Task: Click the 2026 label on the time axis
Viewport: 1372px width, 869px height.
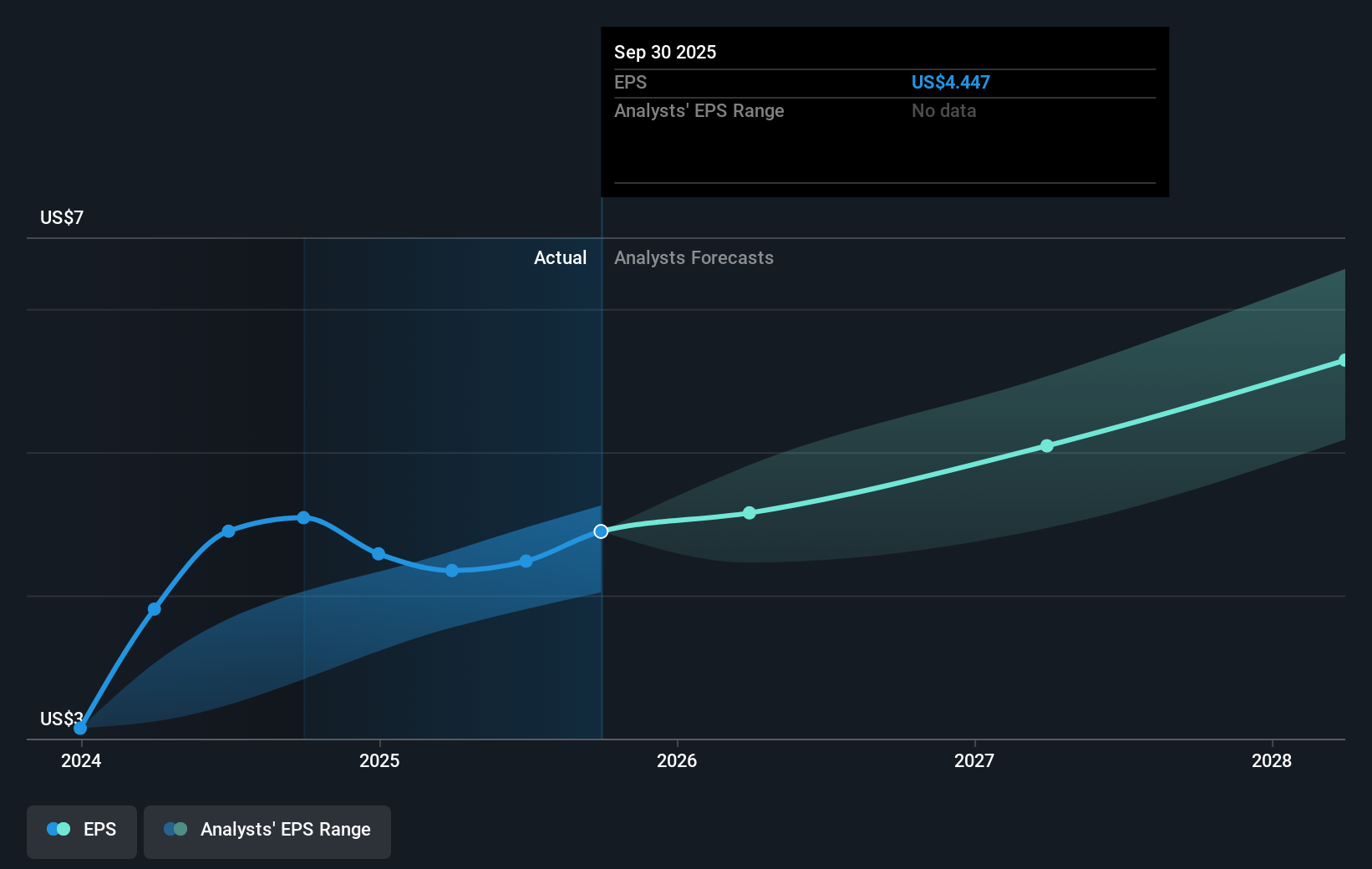Action: (x=678, y=761)
